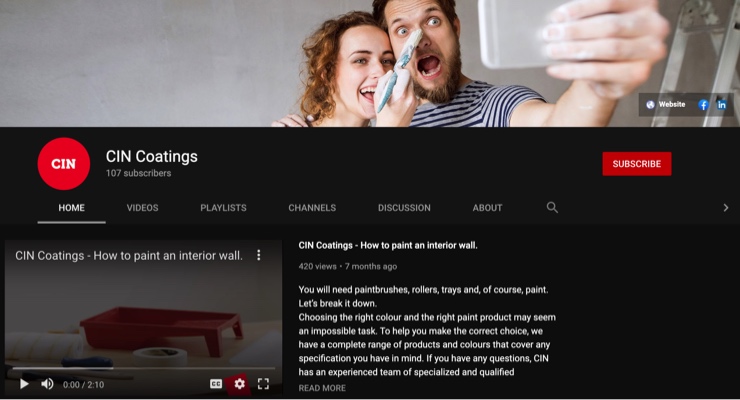Open the PLAYLISTS tab

pyautogui.click(x=223, y=208)
